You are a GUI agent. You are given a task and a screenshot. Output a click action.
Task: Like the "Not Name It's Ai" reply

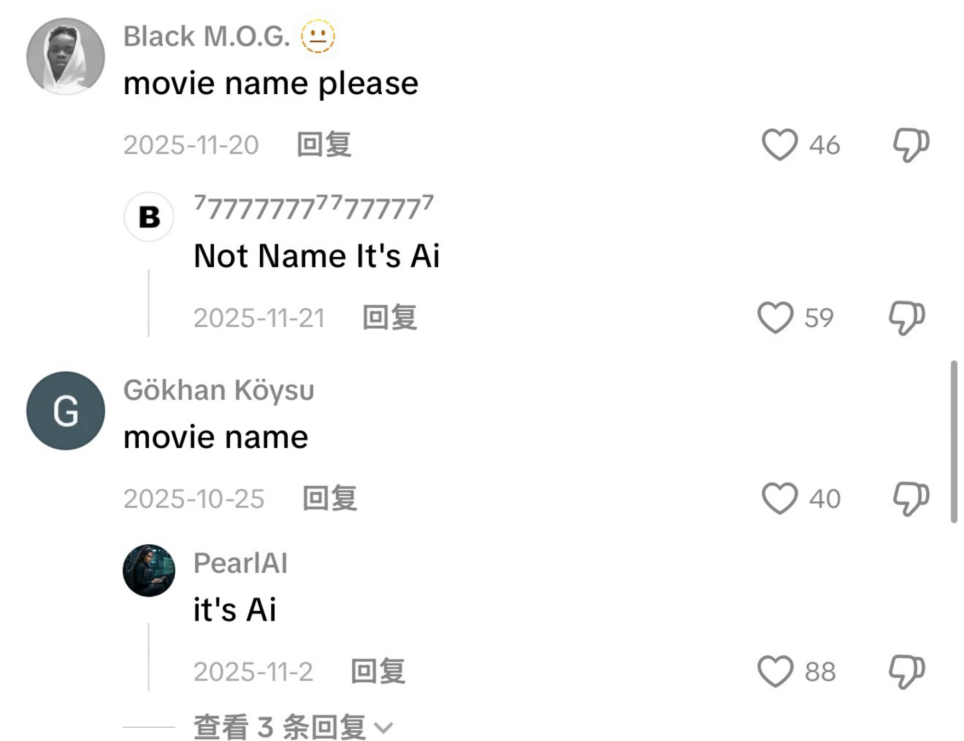[x=775, y=318]
